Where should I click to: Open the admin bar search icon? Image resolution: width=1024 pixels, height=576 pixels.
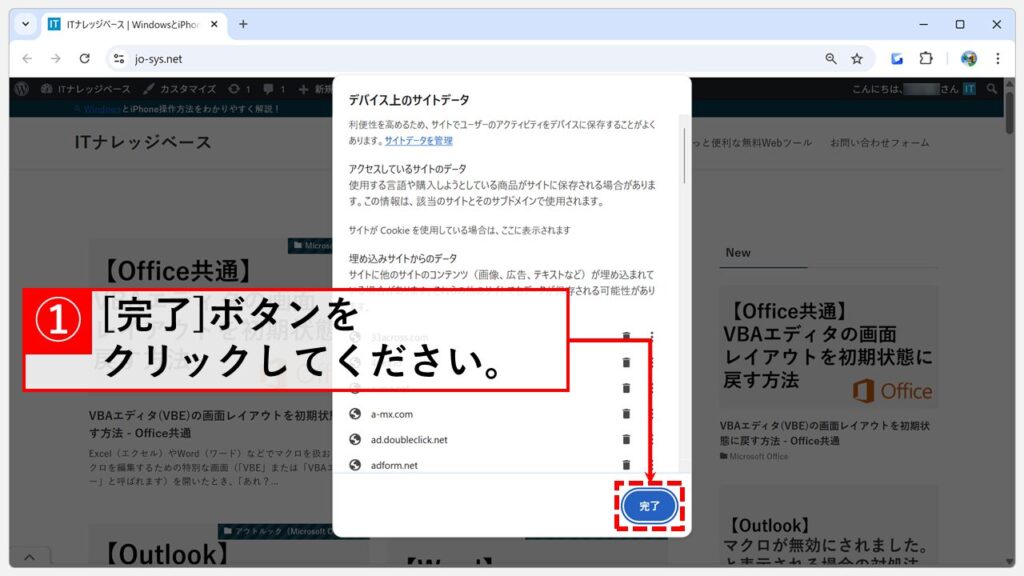[x=992, y=89]
